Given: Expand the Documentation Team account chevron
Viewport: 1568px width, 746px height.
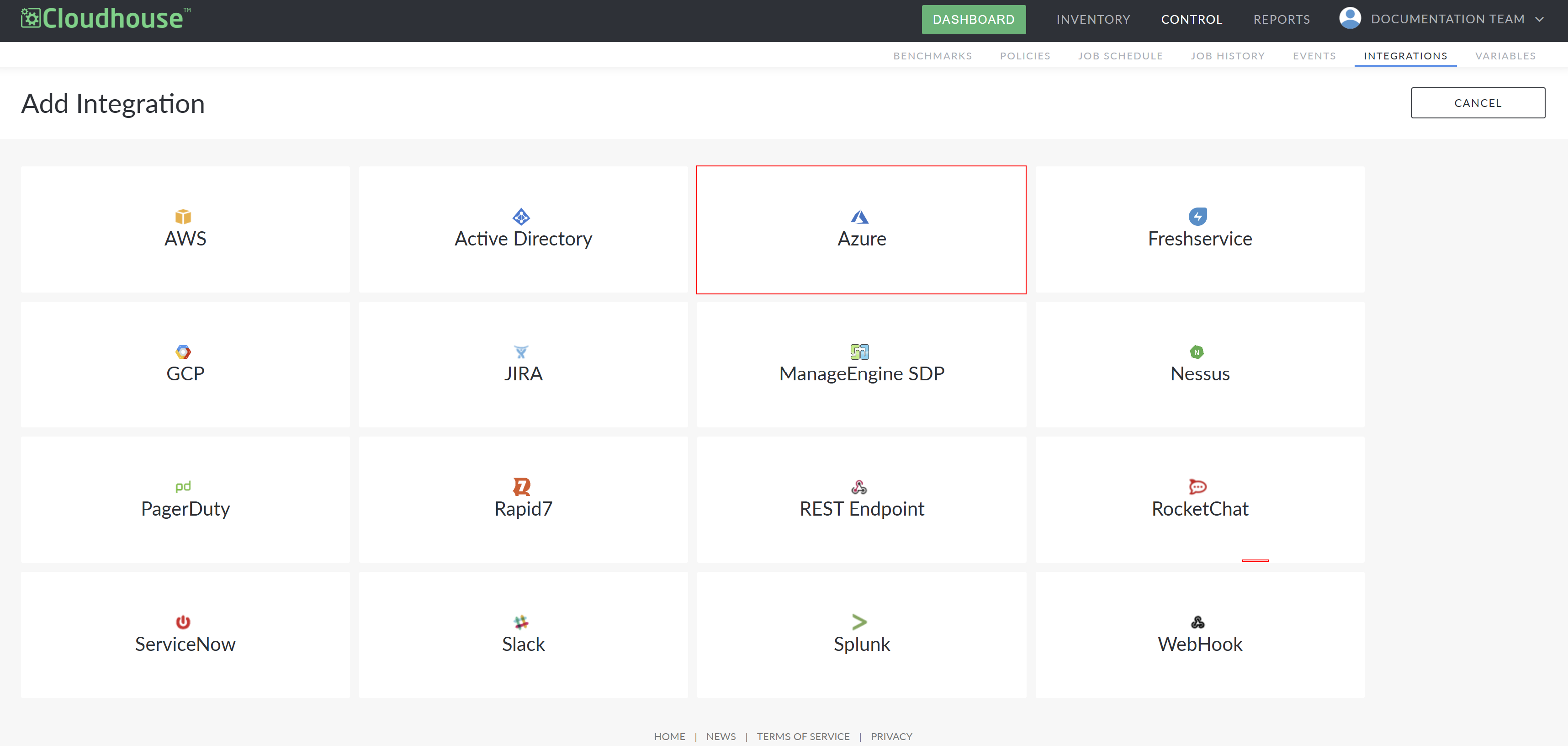Looking at the screenshot, I should pos(1539,20).
